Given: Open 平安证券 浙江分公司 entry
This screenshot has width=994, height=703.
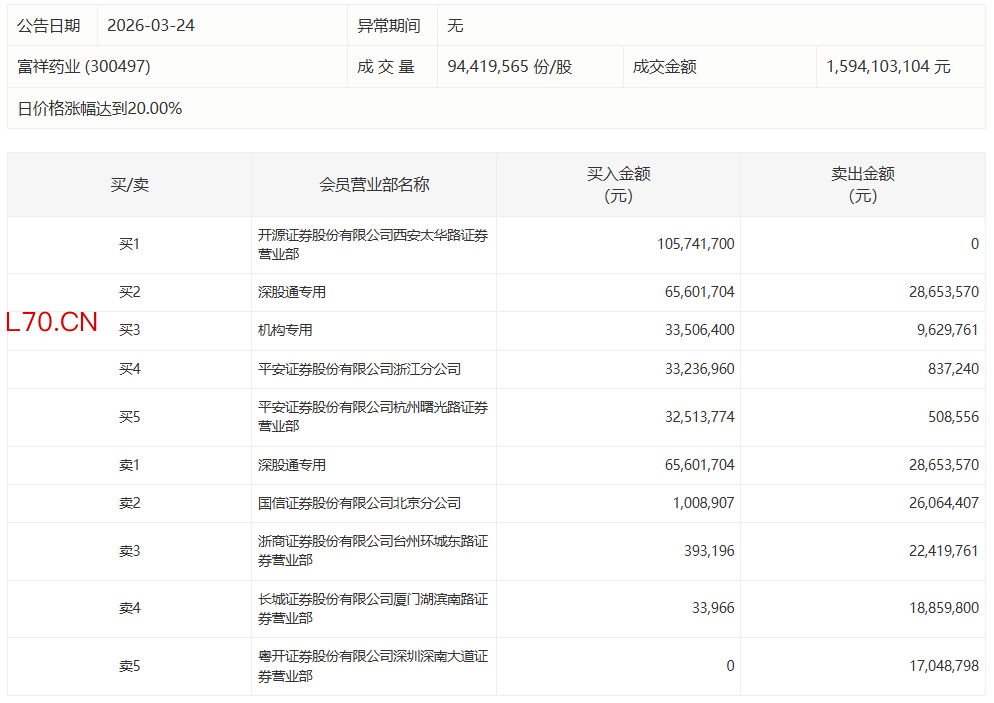Looking at the screenshot, I should tap(359, 369).
